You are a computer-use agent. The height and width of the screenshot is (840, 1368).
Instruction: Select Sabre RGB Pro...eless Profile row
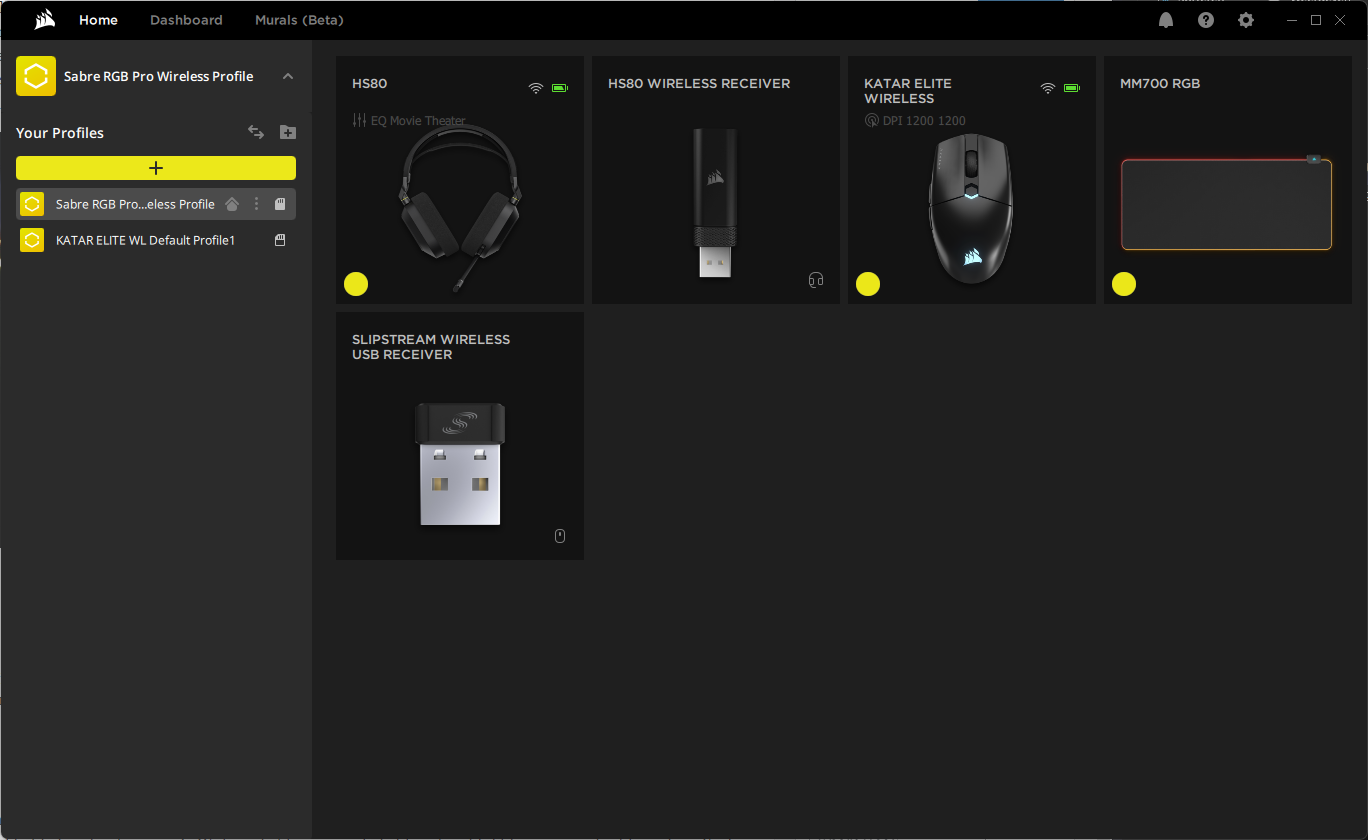click(156, 204)
